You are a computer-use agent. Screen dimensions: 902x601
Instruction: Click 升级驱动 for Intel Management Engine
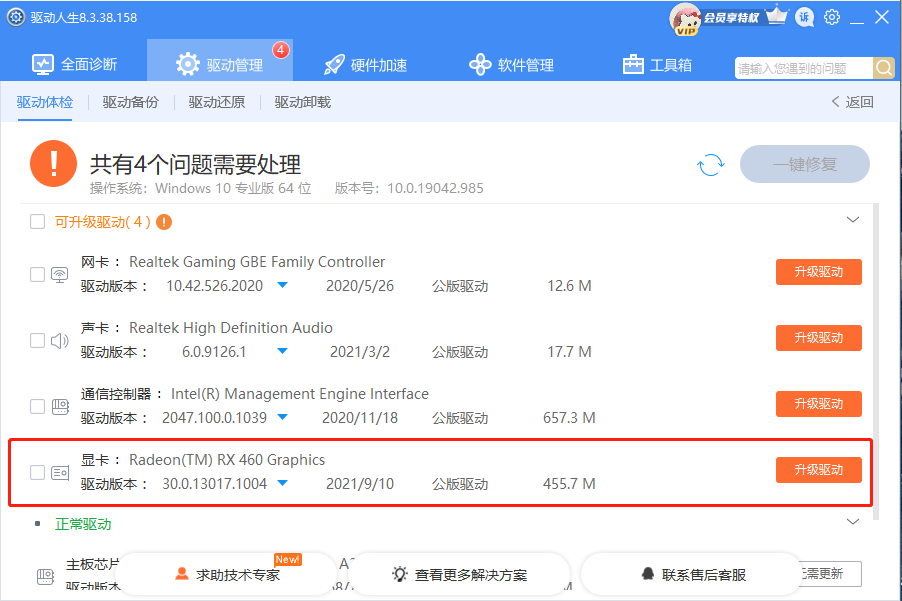coord(819,404)
